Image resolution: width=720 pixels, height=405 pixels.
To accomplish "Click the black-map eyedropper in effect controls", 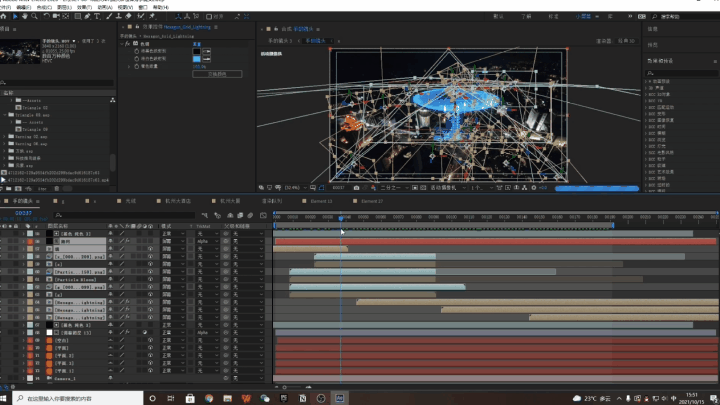I will click(206, 51).
